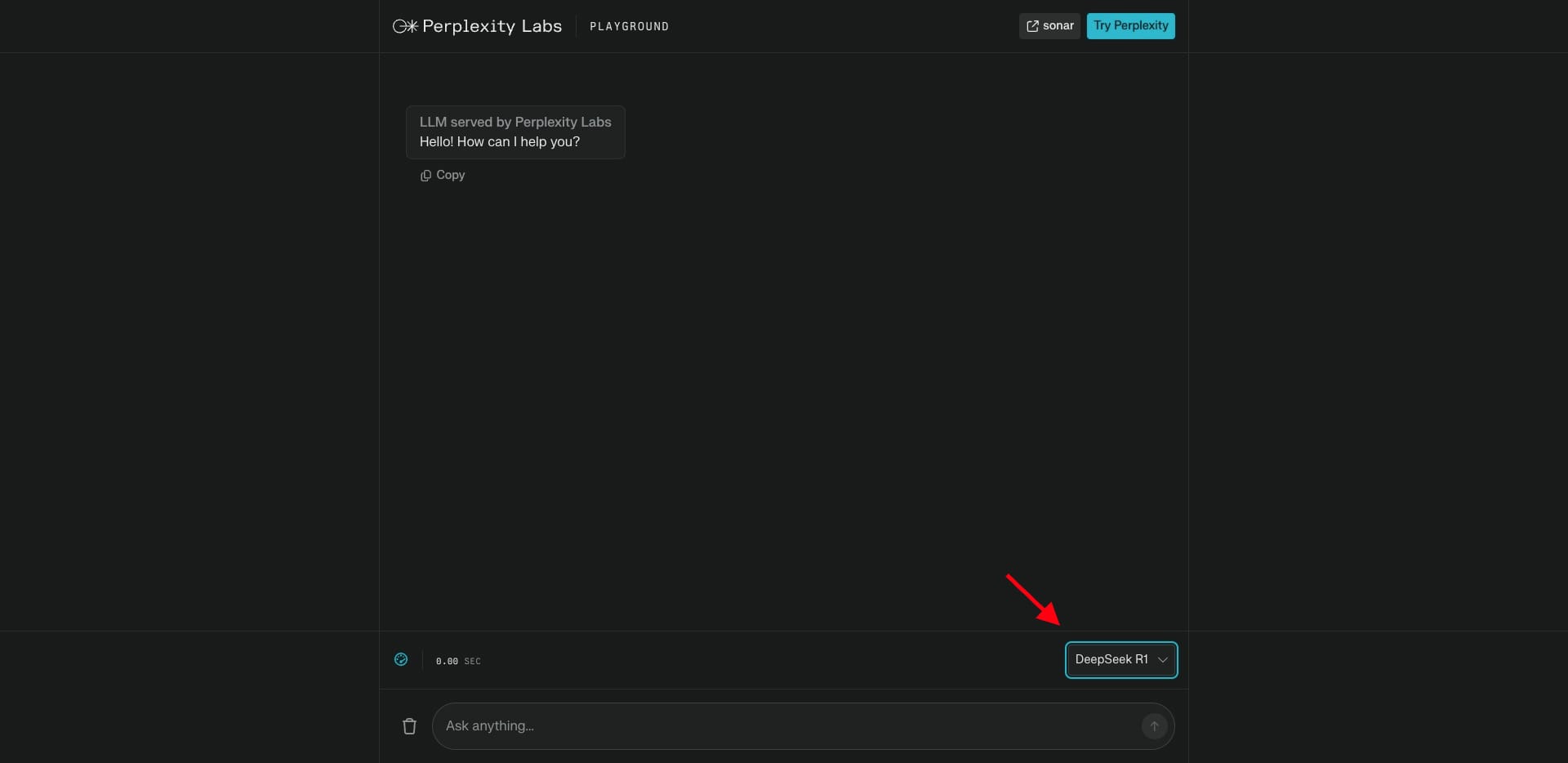Image resolution: width=1568 pixels, height=763 pixels.
Task: Click the Copy icon below the greeting message
Action: 425,176
